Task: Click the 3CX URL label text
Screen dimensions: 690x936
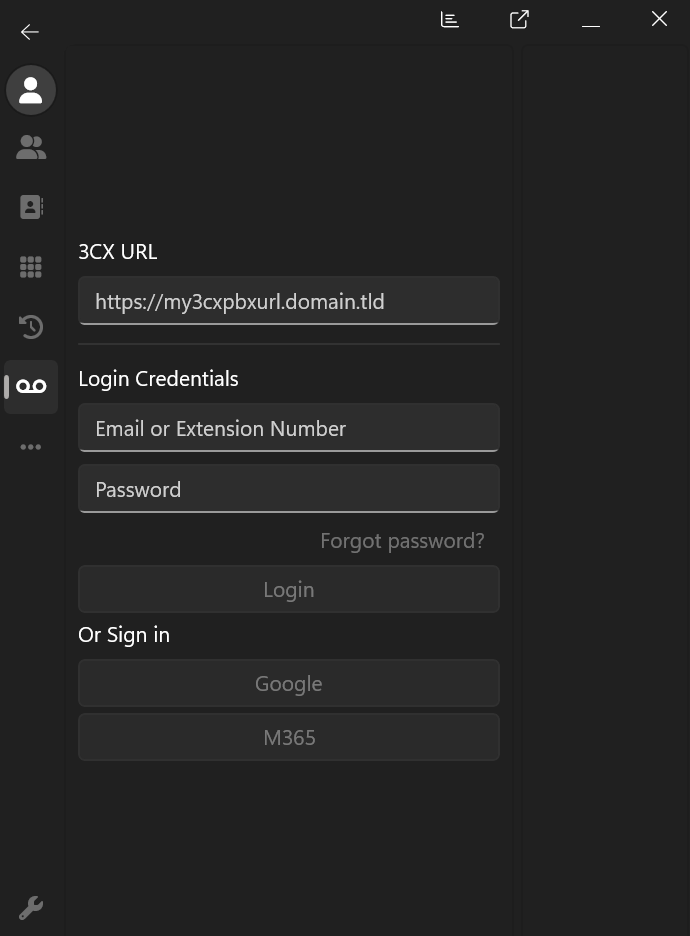Action: pyautogui.click(x=118, y=252)
